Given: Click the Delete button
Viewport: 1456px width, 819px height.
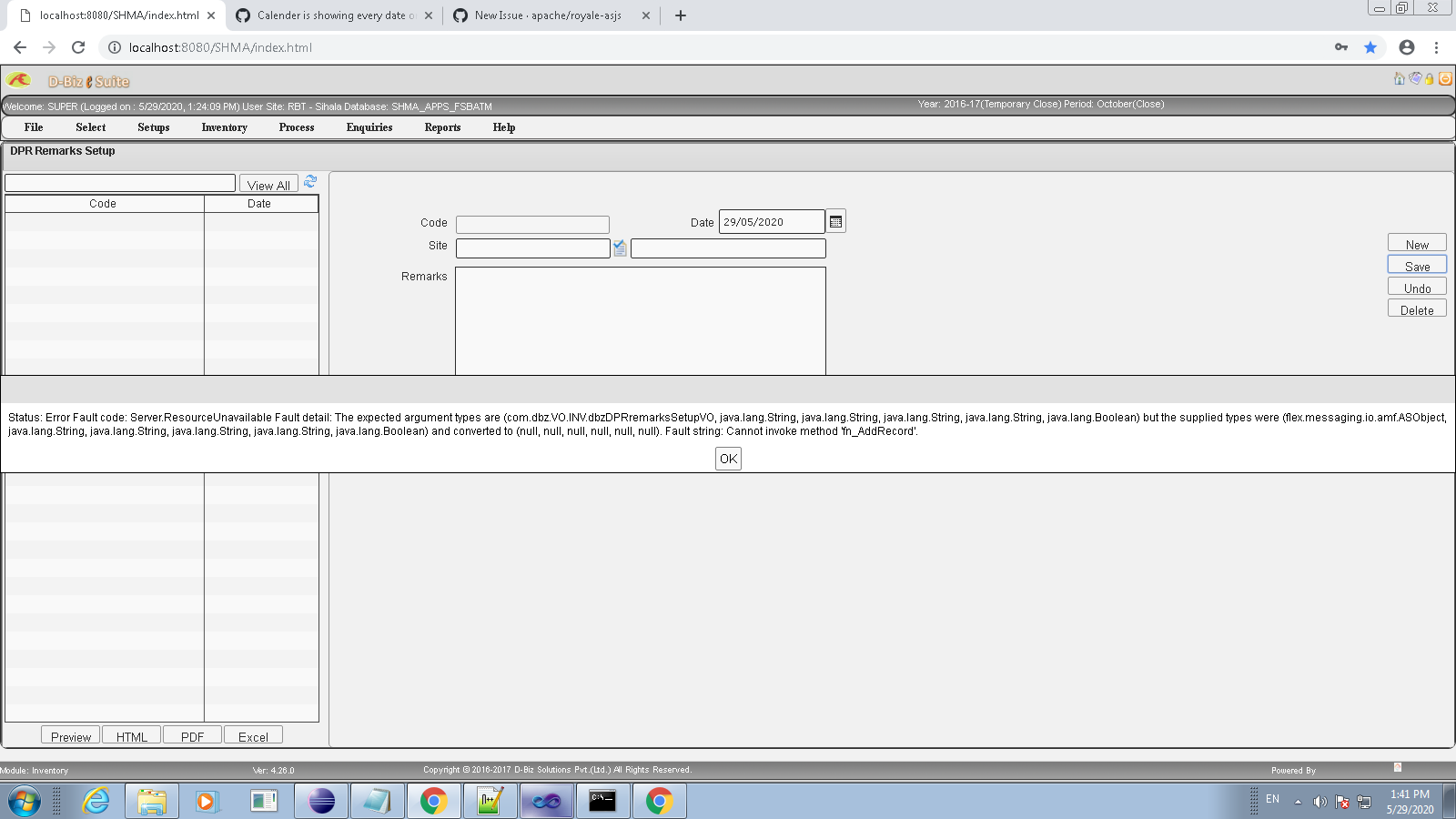Looking at the screenshot, I should (x=1417, y=308).
